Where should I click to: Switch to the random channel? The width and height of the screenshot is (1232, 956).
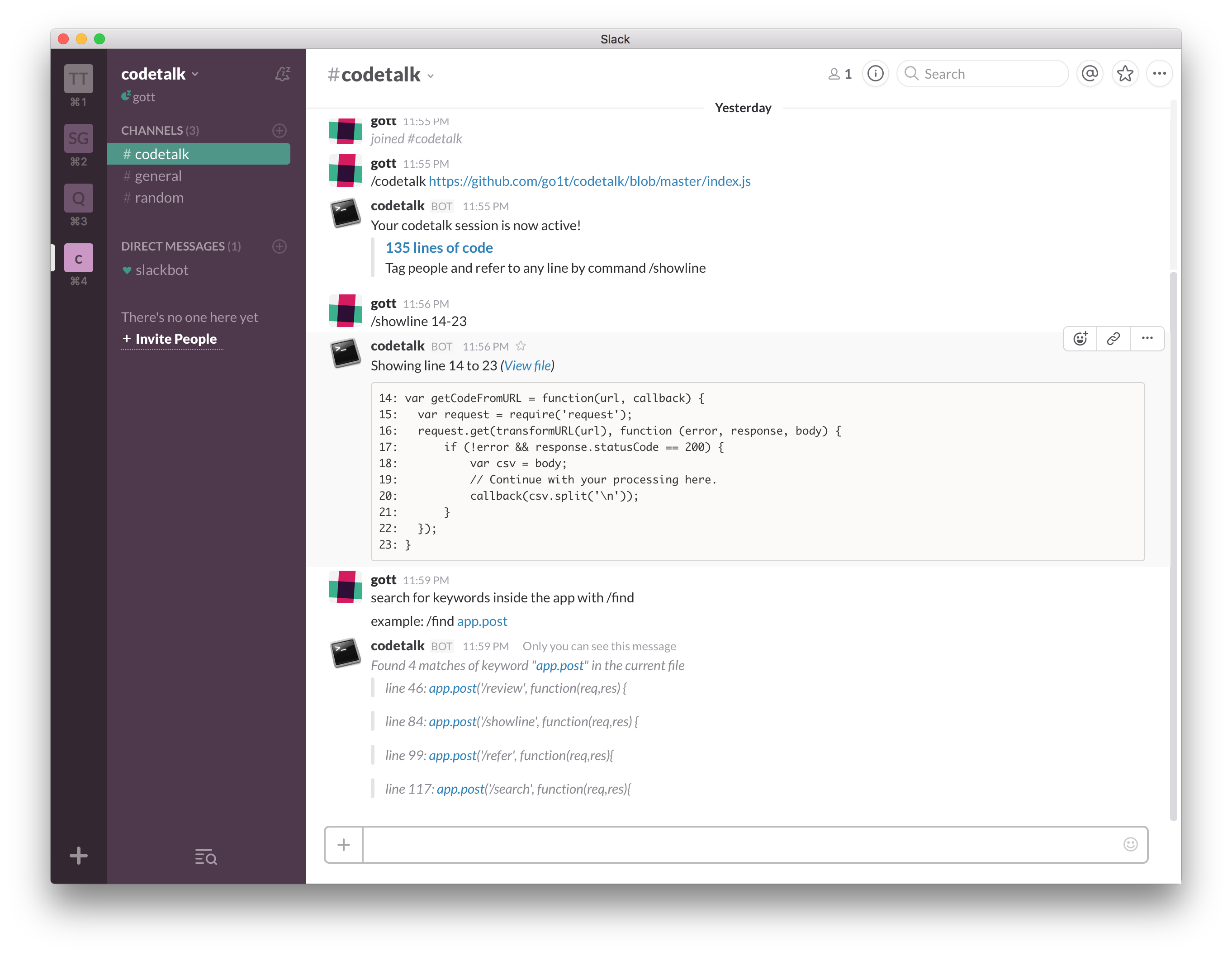tap(159, 198)
